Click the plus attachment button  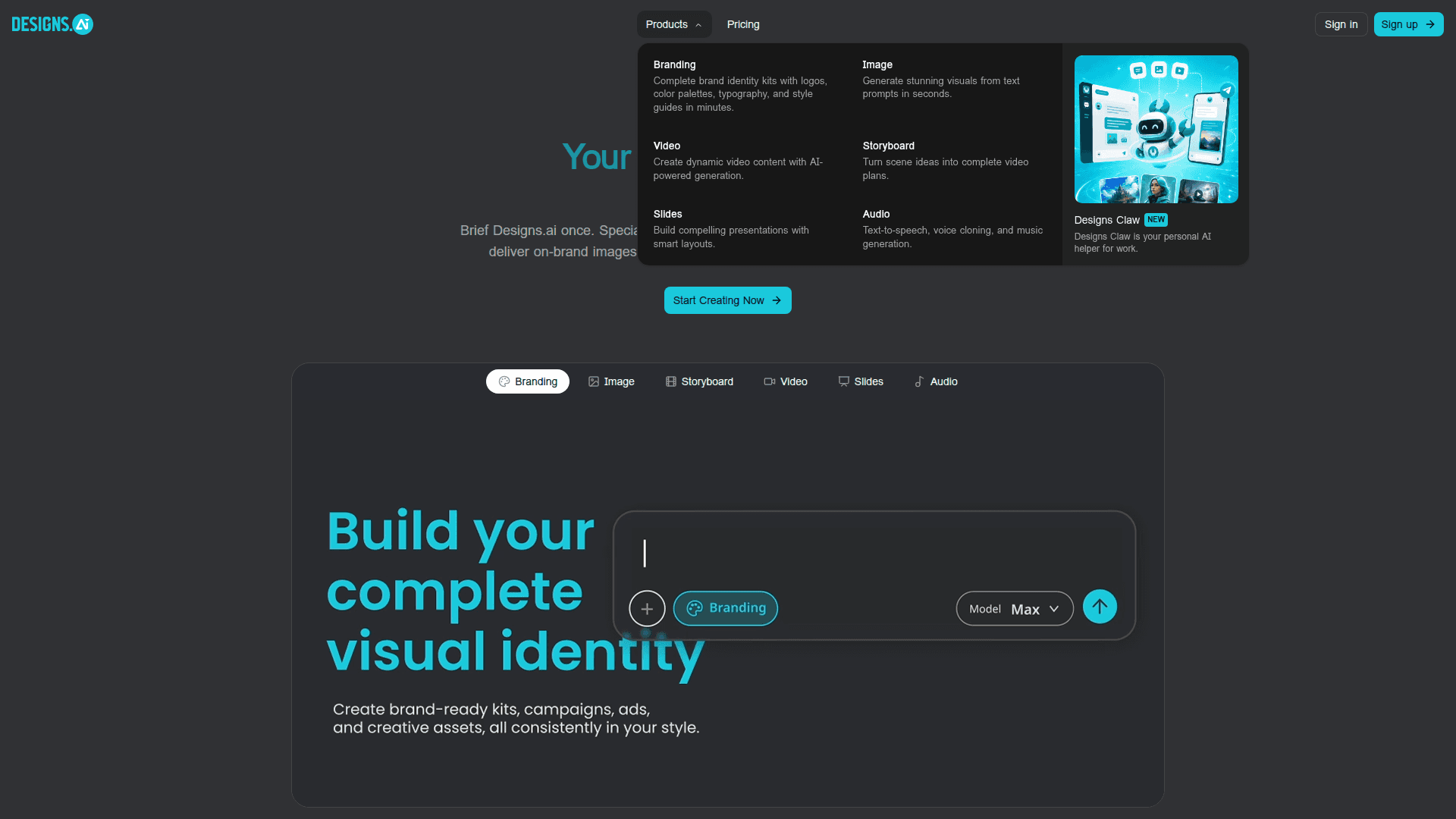647,608
